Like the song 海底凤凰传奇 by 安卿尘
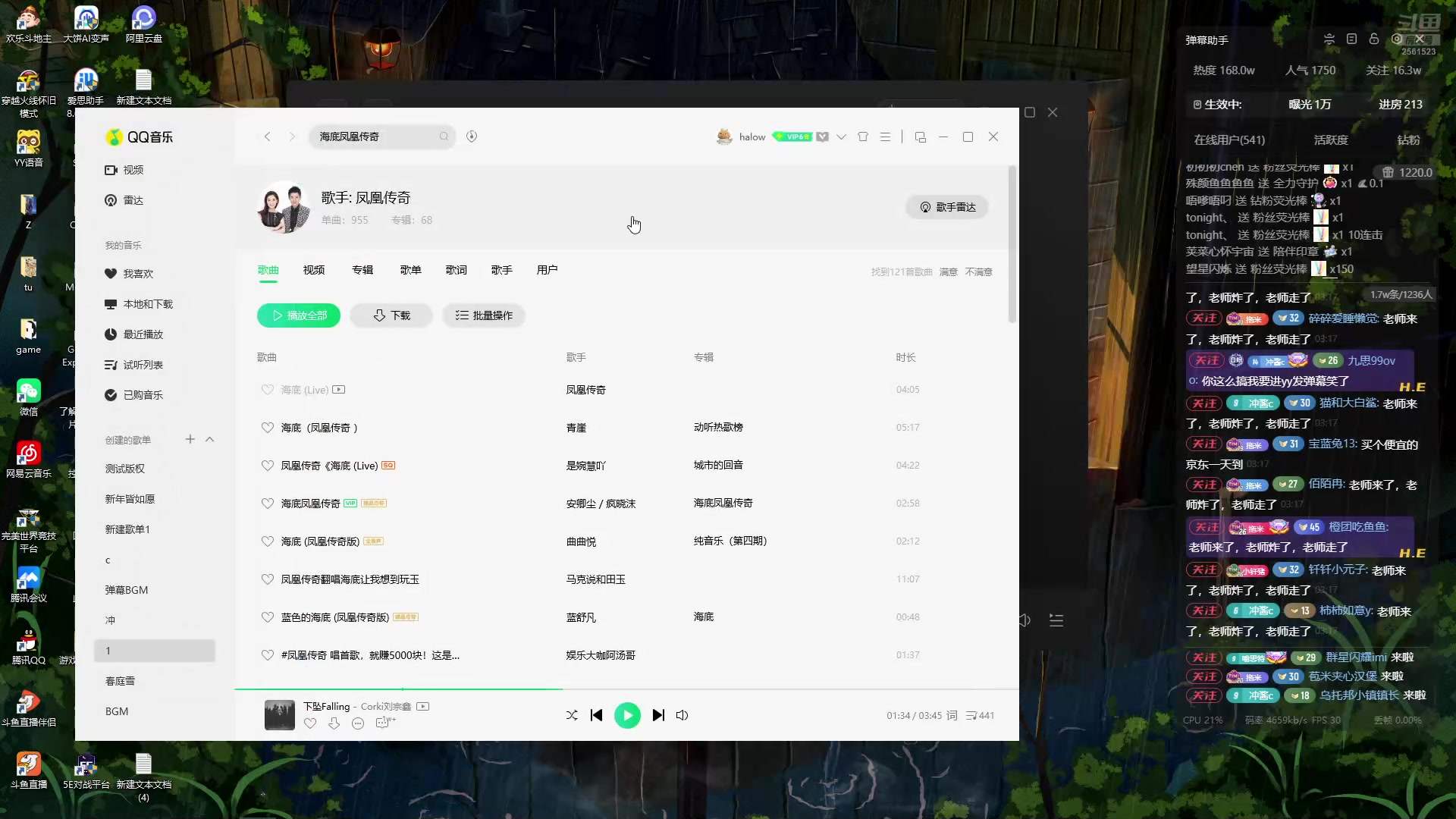Viewport: 1456px width, 819px height. (x=268, y=504)
